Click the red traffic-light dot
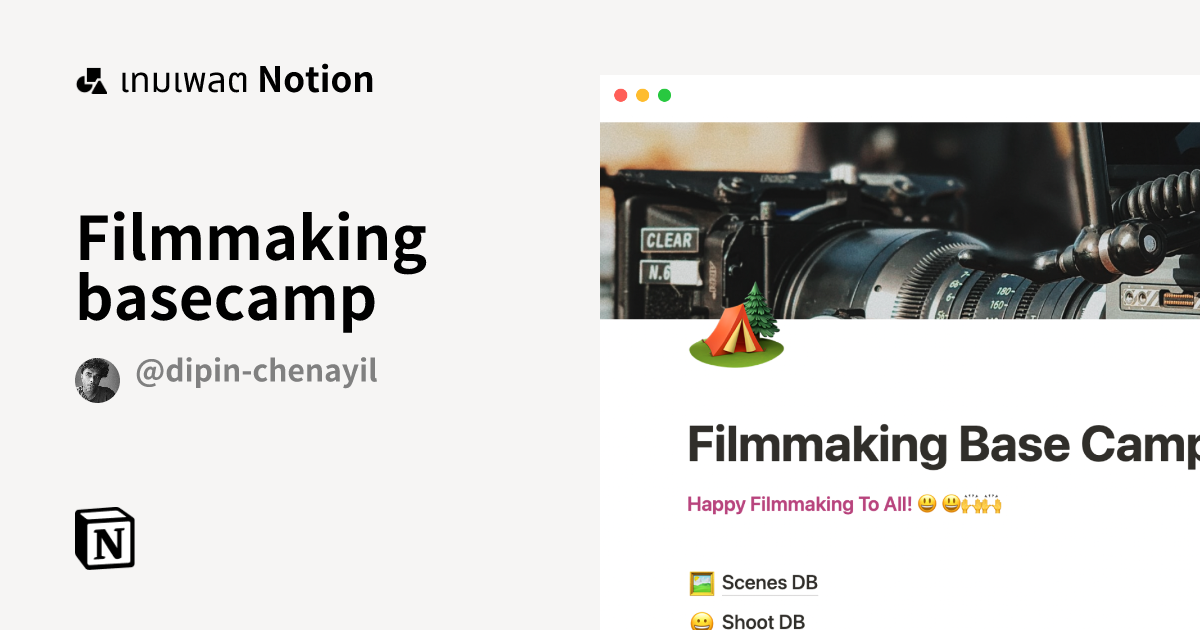Screen dimensions: 1200x630 tap(621, 95)
